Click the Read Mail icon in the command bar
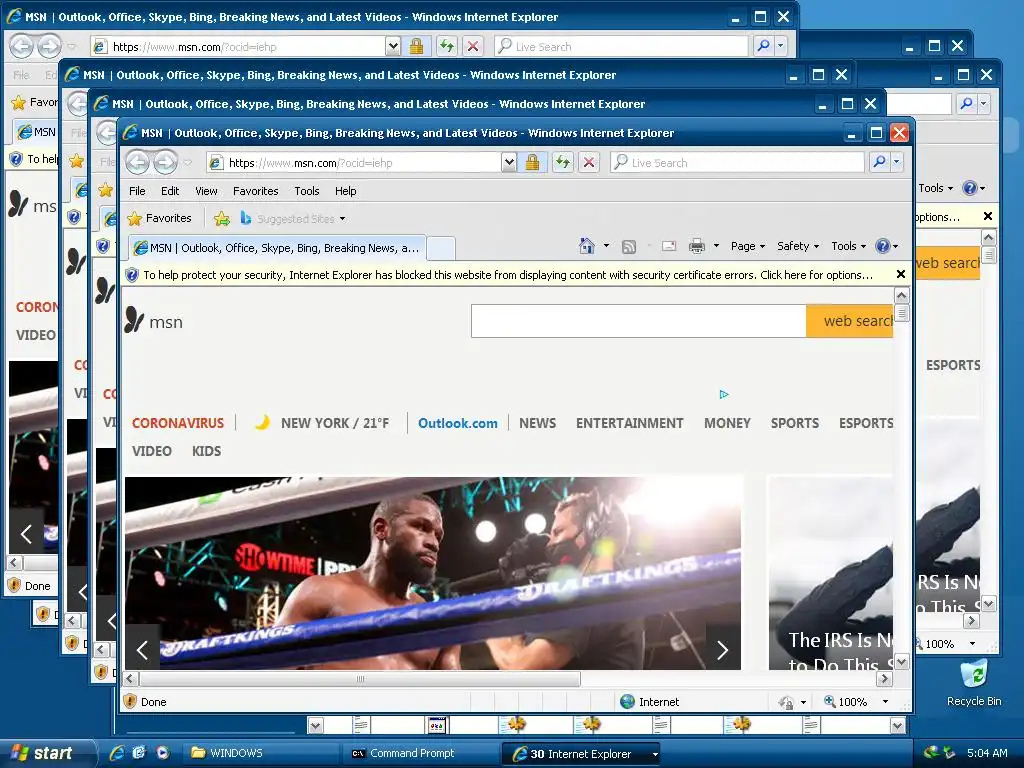The height and width of the screenshot is (768, 1024). point(669,246)
